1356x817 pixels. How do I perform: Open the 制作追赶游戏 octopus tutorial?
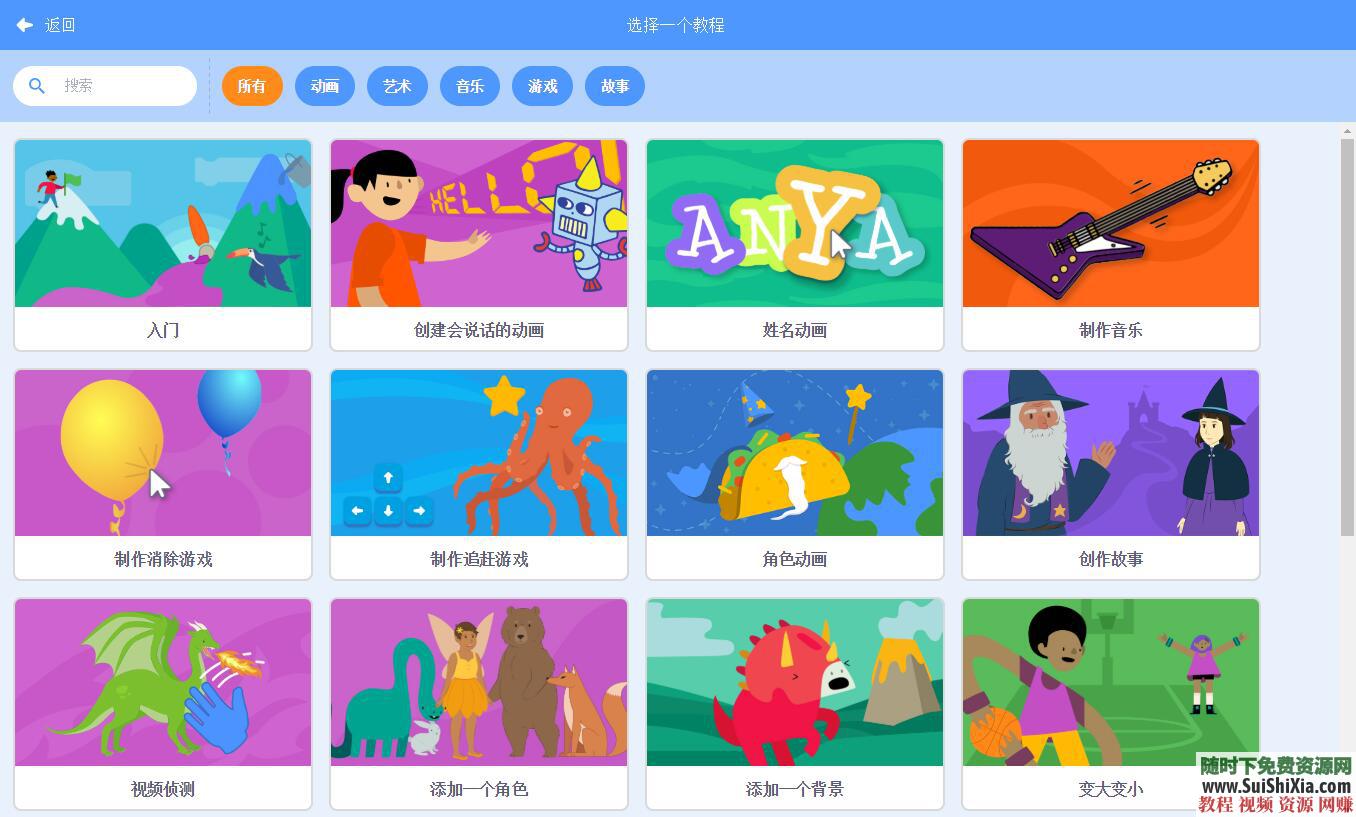(479, 474)
